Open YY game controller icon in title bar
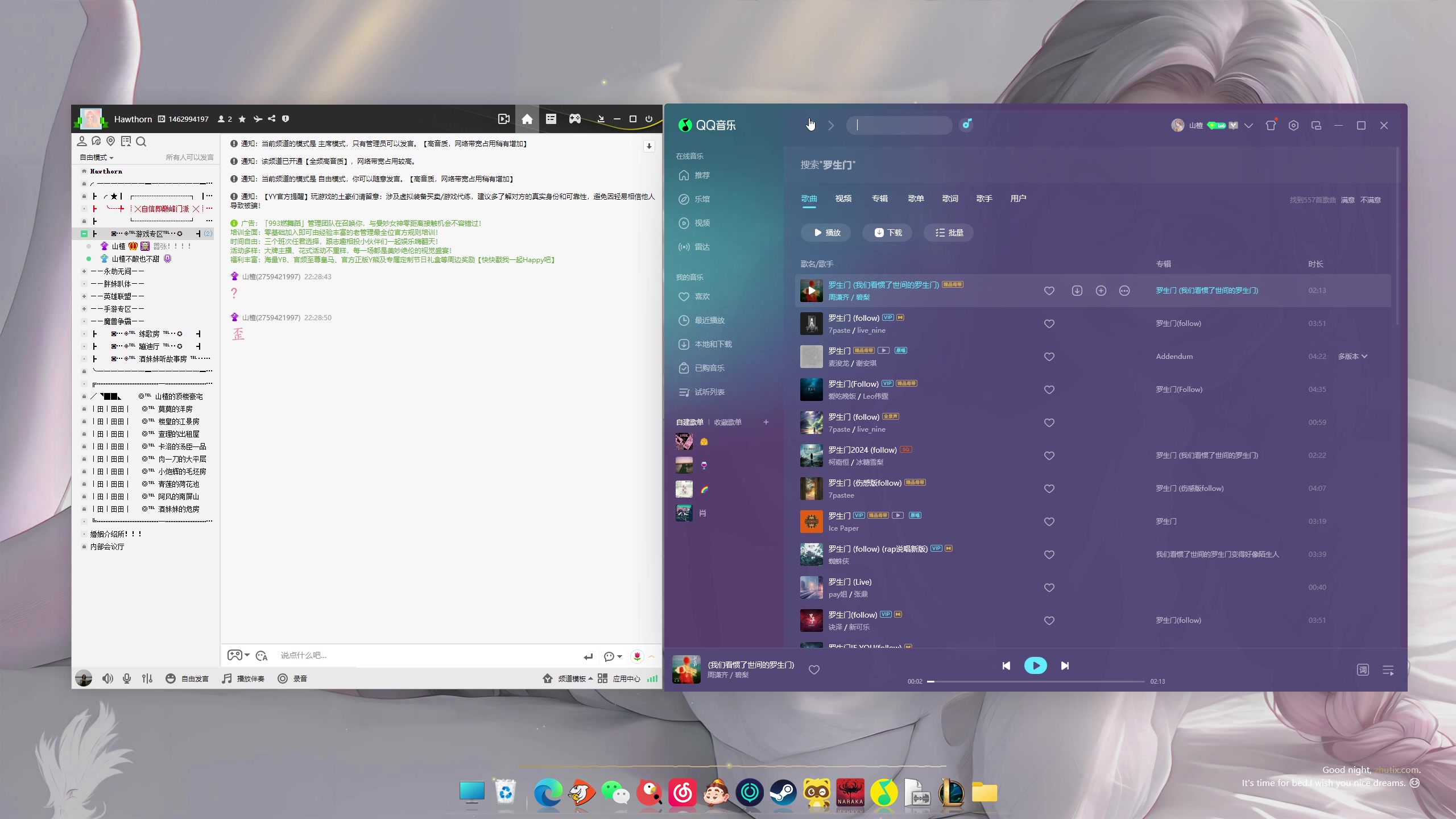The image size is (1456, 819). (575, 119)
